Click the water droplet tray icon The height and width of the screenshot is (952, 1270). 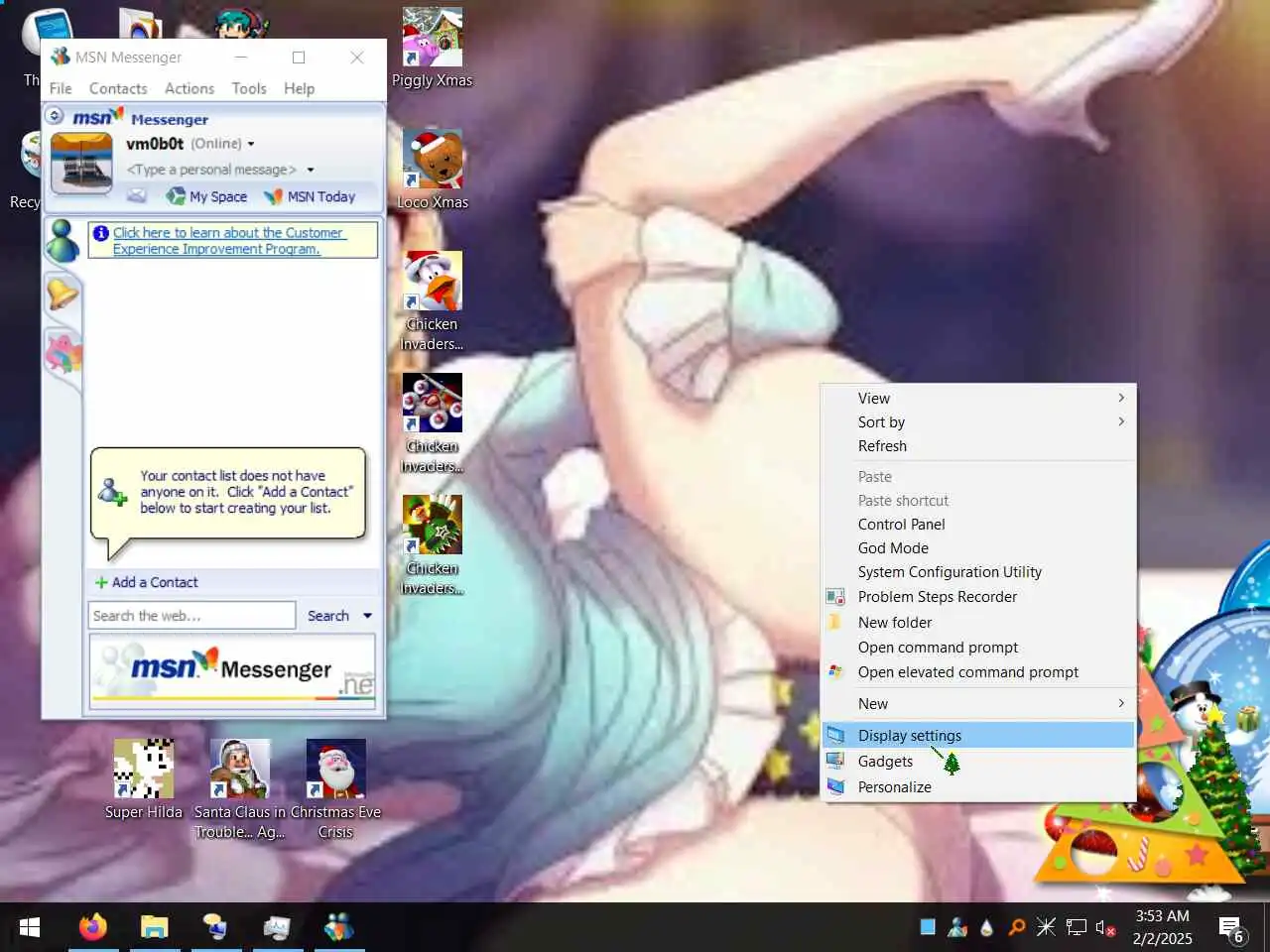[986, 927]
